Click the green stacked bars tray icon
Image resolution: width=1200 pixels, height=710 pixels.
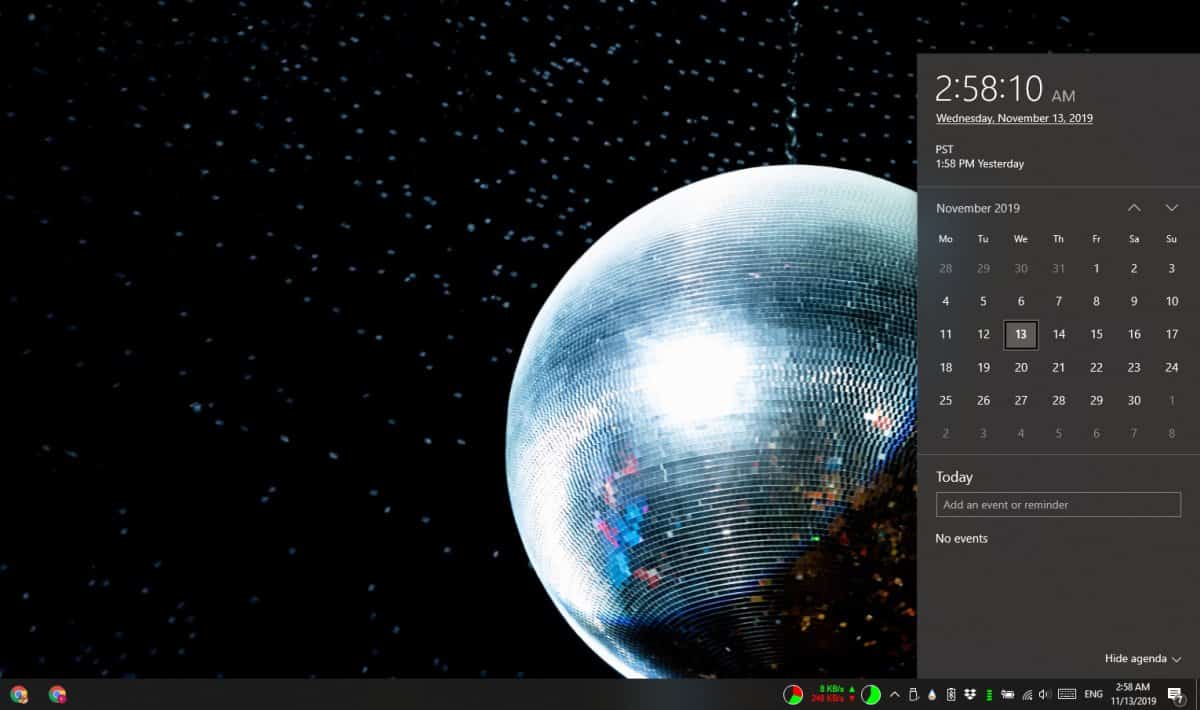click(x=989, y=695)
